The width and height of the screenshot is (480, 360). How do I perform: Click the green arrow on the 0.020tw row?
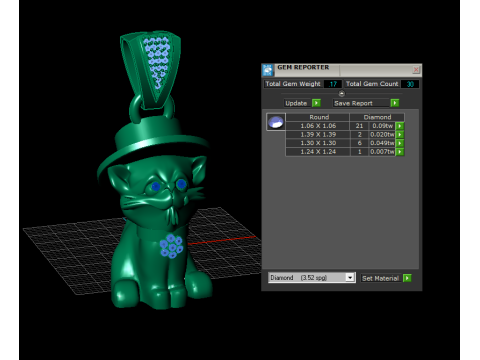(400, 135)
